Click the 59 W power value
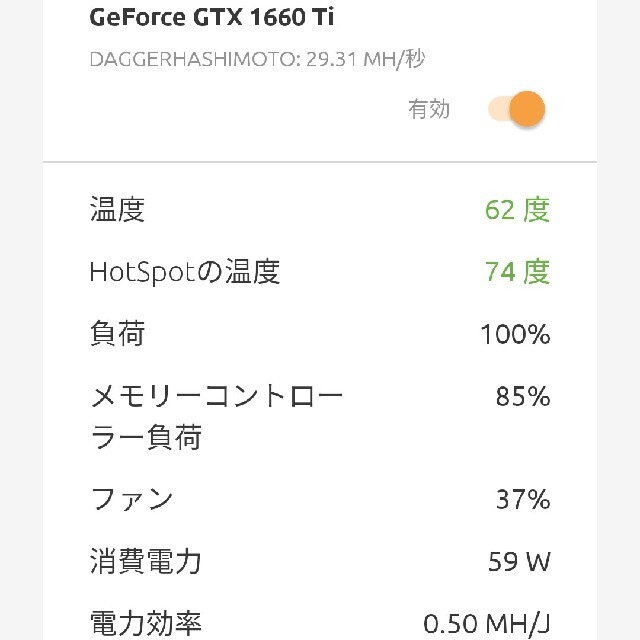 (519, 562)
